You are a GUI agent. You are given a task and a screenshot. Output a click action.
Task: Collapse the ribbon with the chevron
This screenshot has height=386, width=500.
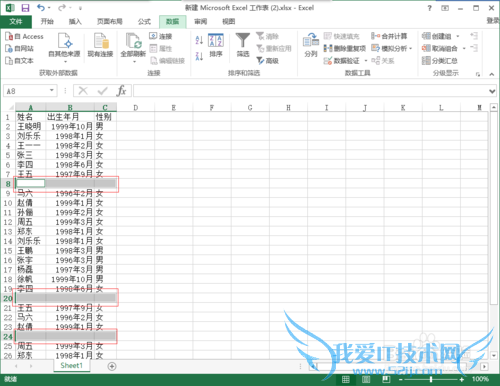coord(492,74)
